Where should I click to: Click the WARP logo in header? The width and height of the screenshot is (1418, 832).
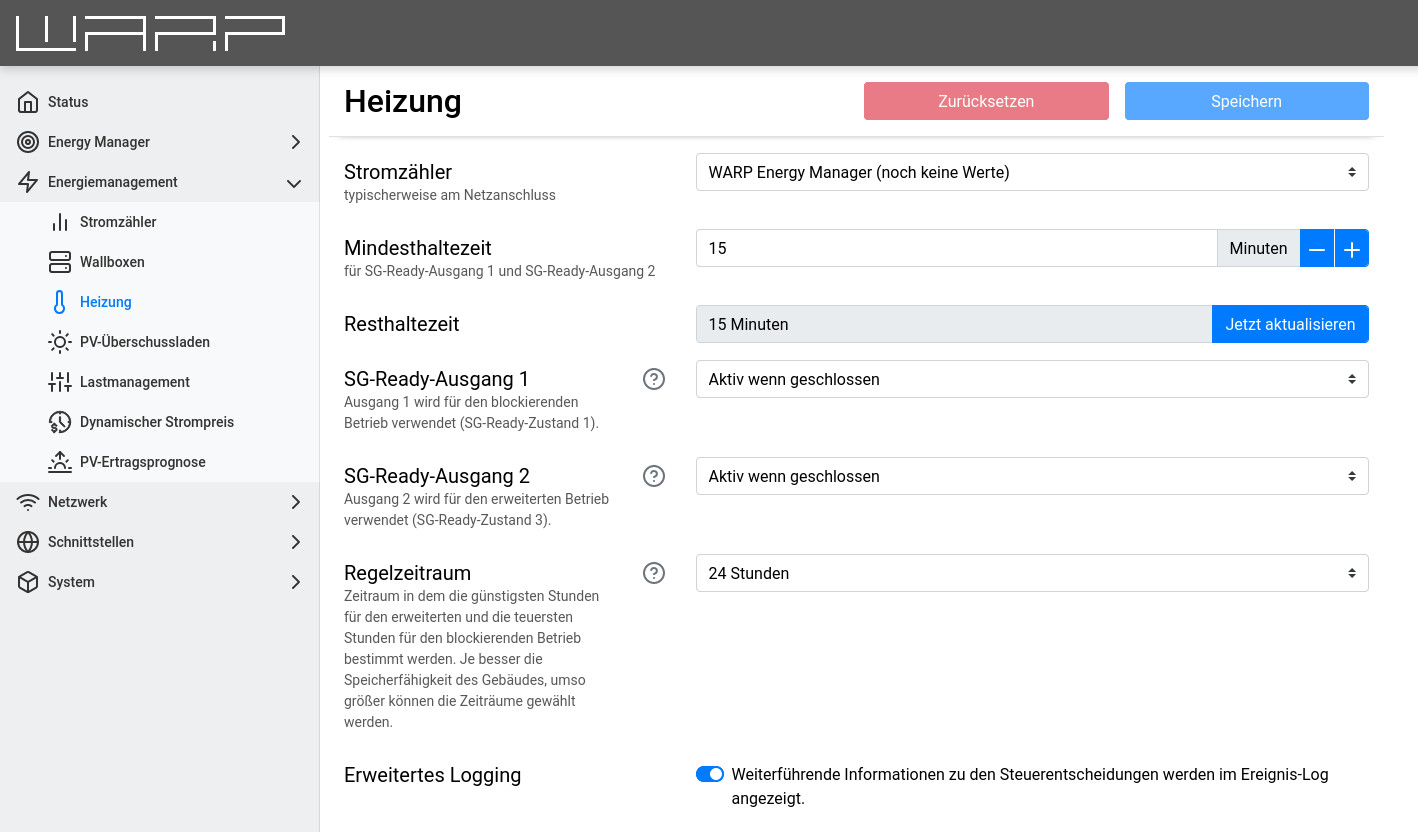pos(150,33)
